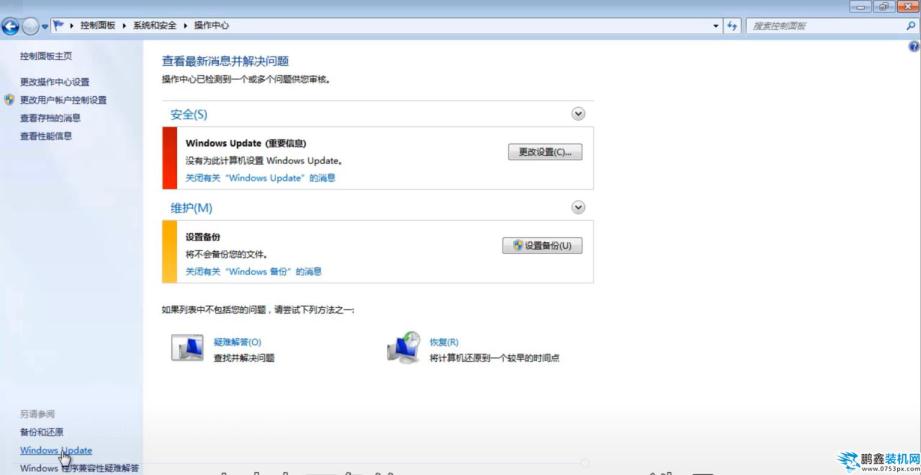Click the 恢复(R) recovery icon
921x475 pixels.
coord(404,346)
